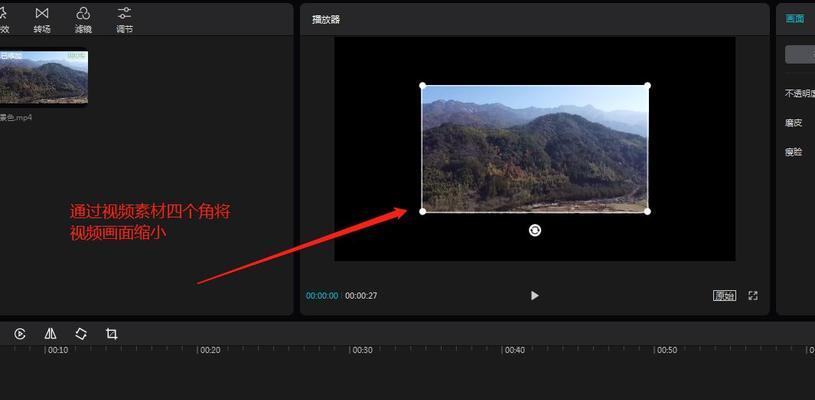Image resolution: width=815 pixels, height=400 pixels.
Task: Click the top-left corner handle of the video frame
Action: click(x=423, y=85)
